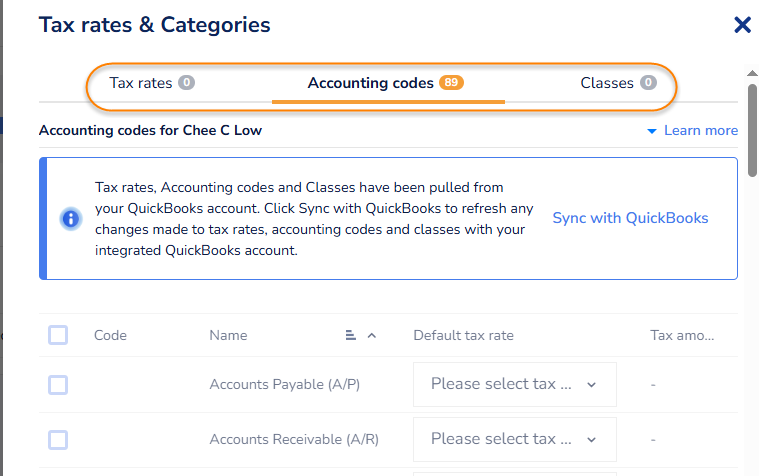
Task: Toggle the select-all checkbox in table header
Action: (x=58, y=335)
